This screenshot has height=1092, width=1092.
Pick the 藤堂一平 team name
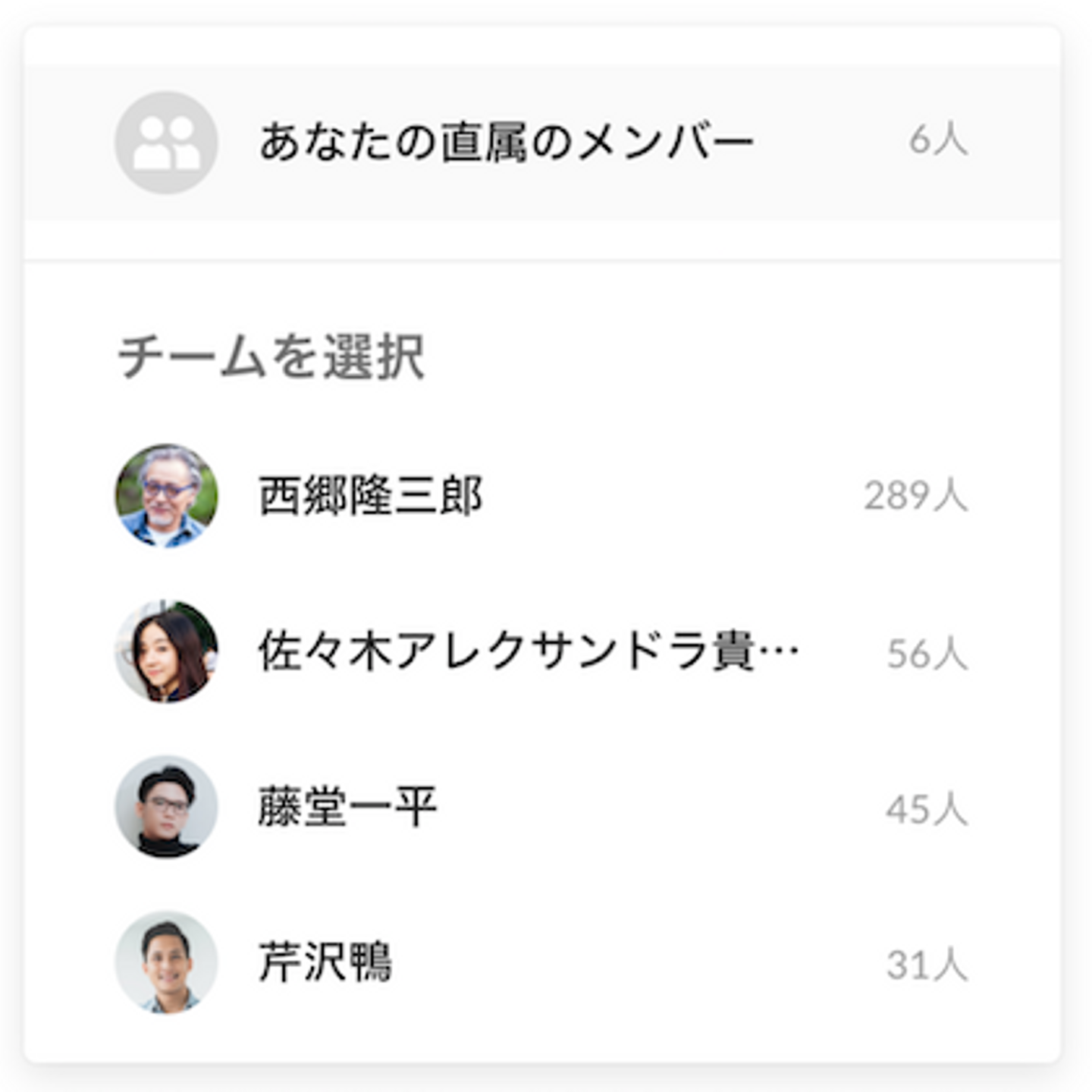347,807
